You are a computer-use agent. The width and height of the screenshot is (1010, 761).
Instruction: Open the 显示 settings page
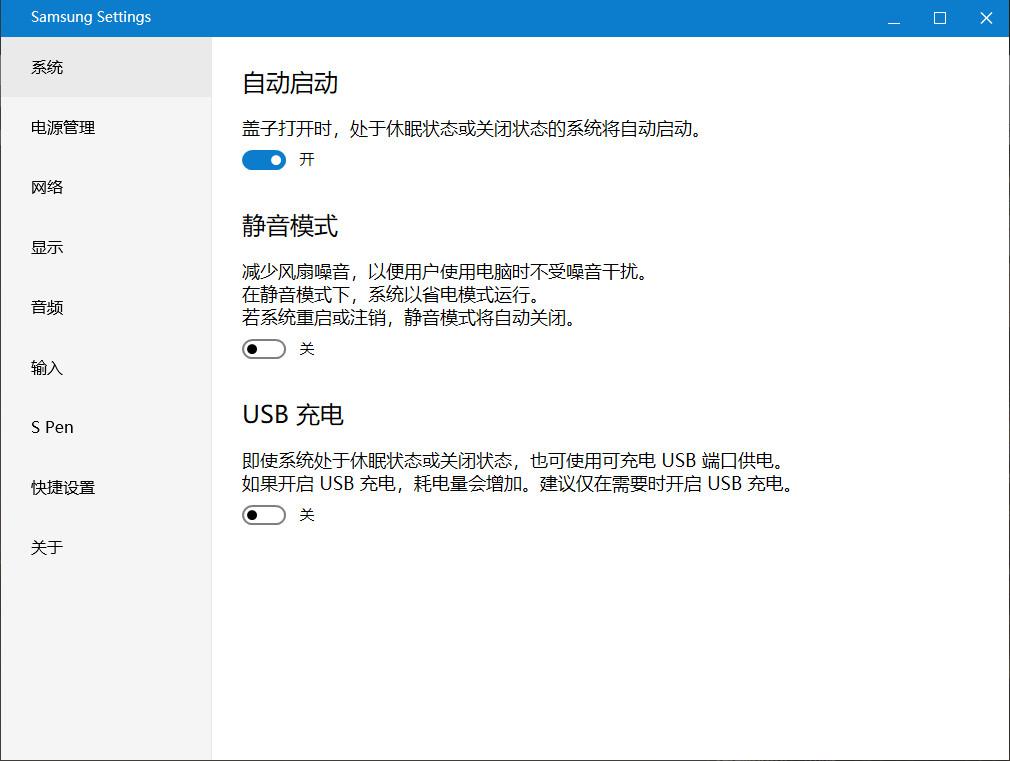(x=46, y=247)
